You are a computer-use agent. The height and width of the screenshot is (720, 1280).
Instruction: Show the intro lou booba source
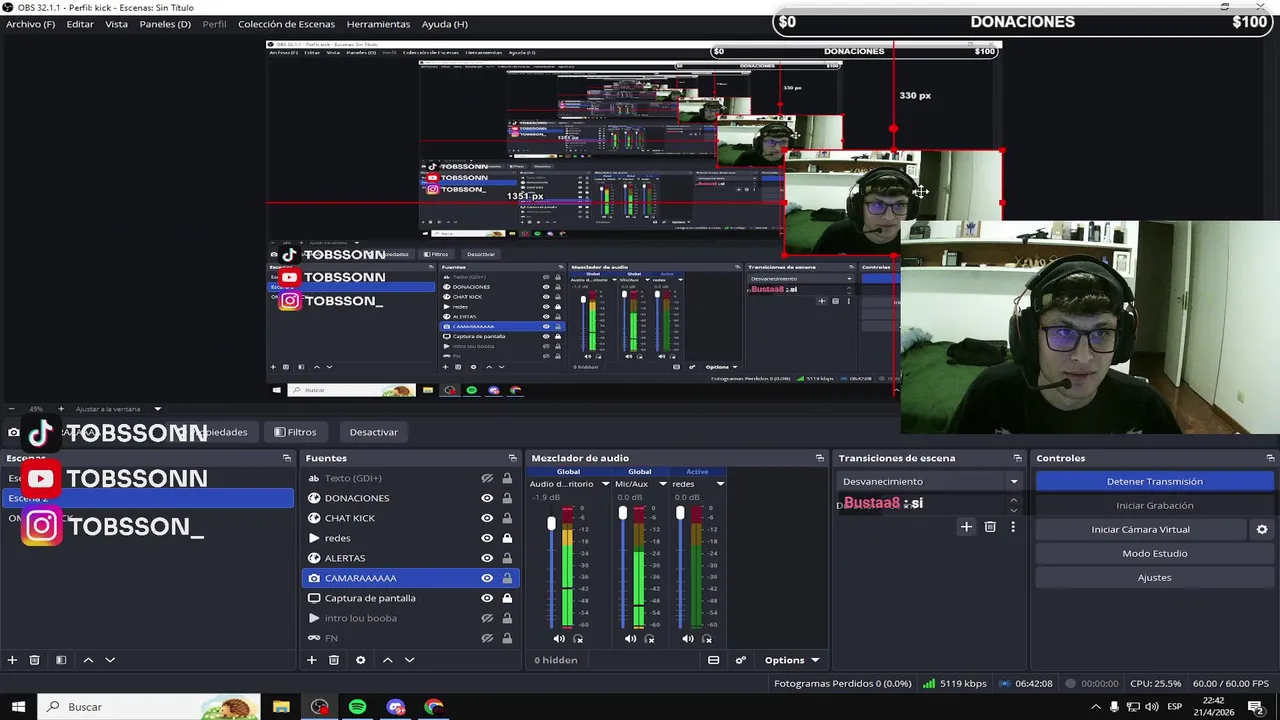[x=487, y=618]
